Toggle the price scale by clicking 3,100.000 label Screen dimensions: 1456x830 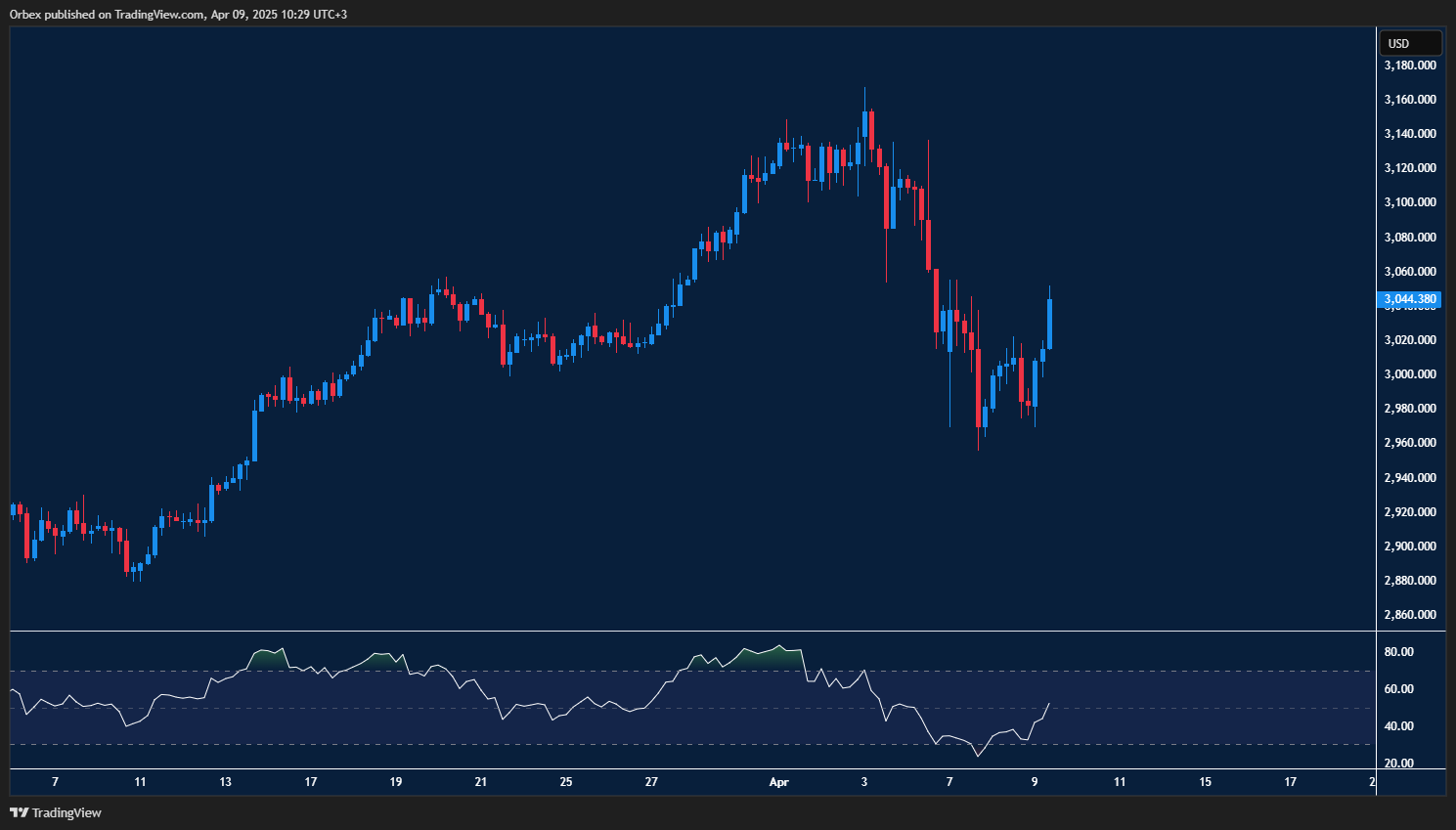point(1409,201)
